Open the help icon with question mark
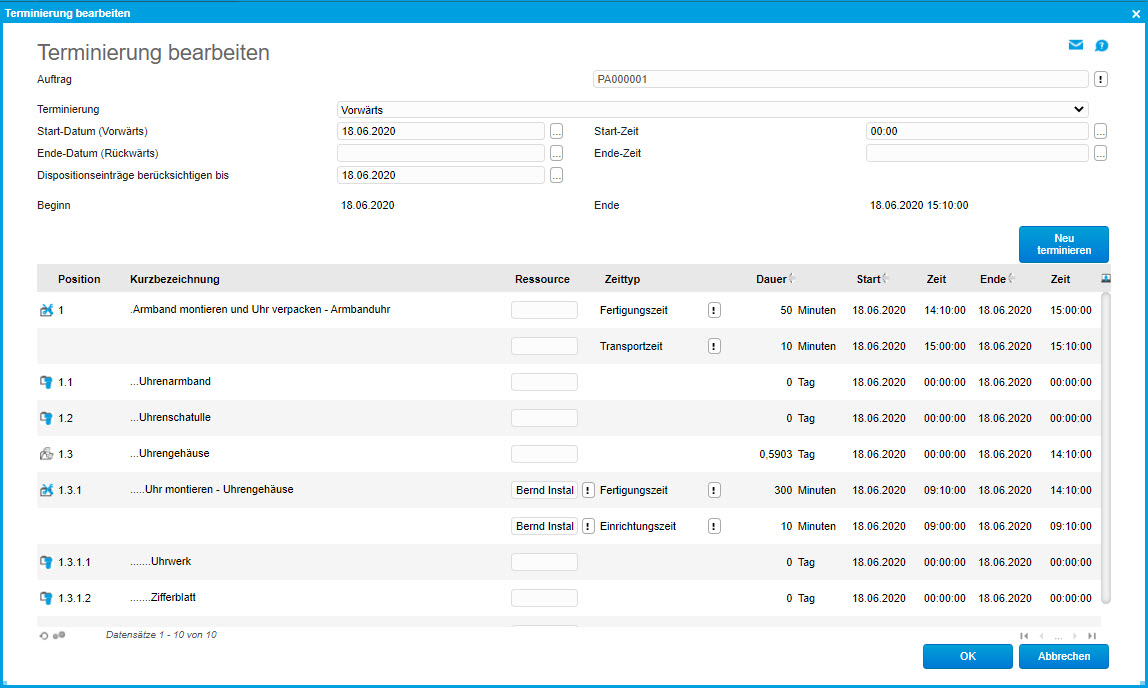 point(1101,45)
